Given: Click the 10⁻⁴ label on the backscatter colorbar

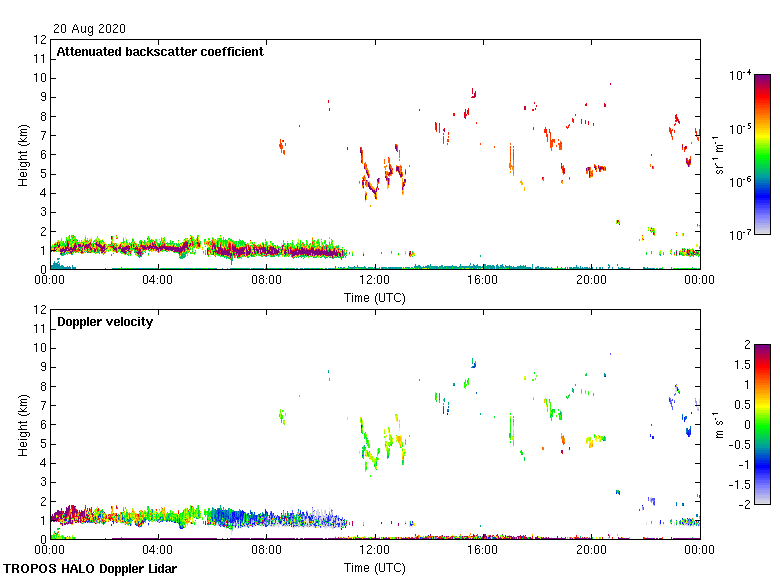Looking at the screenshot, I should click(x=741, y=76).
